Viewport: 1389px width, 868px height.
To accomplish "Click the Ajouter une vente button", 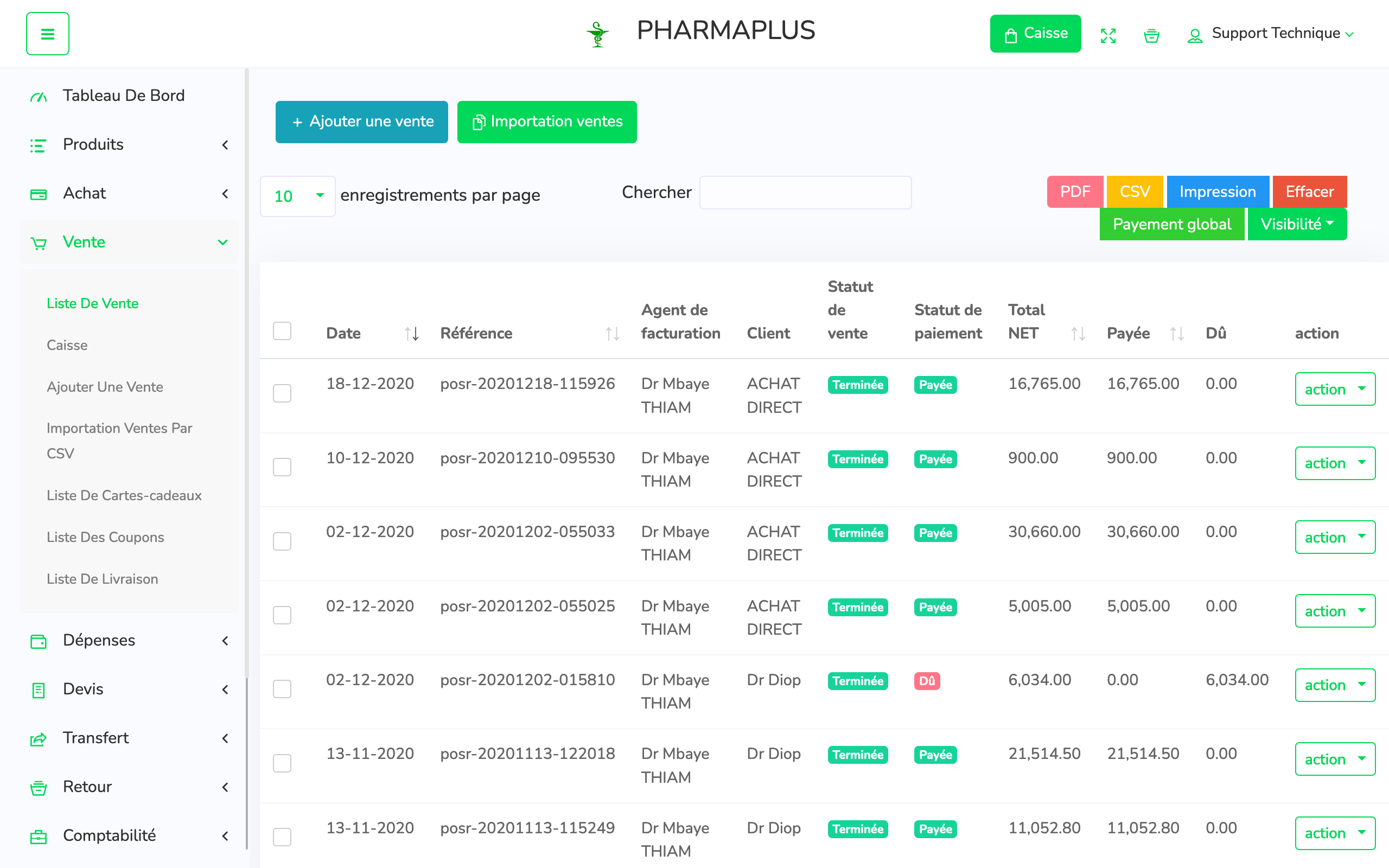I will pos(361,122).
